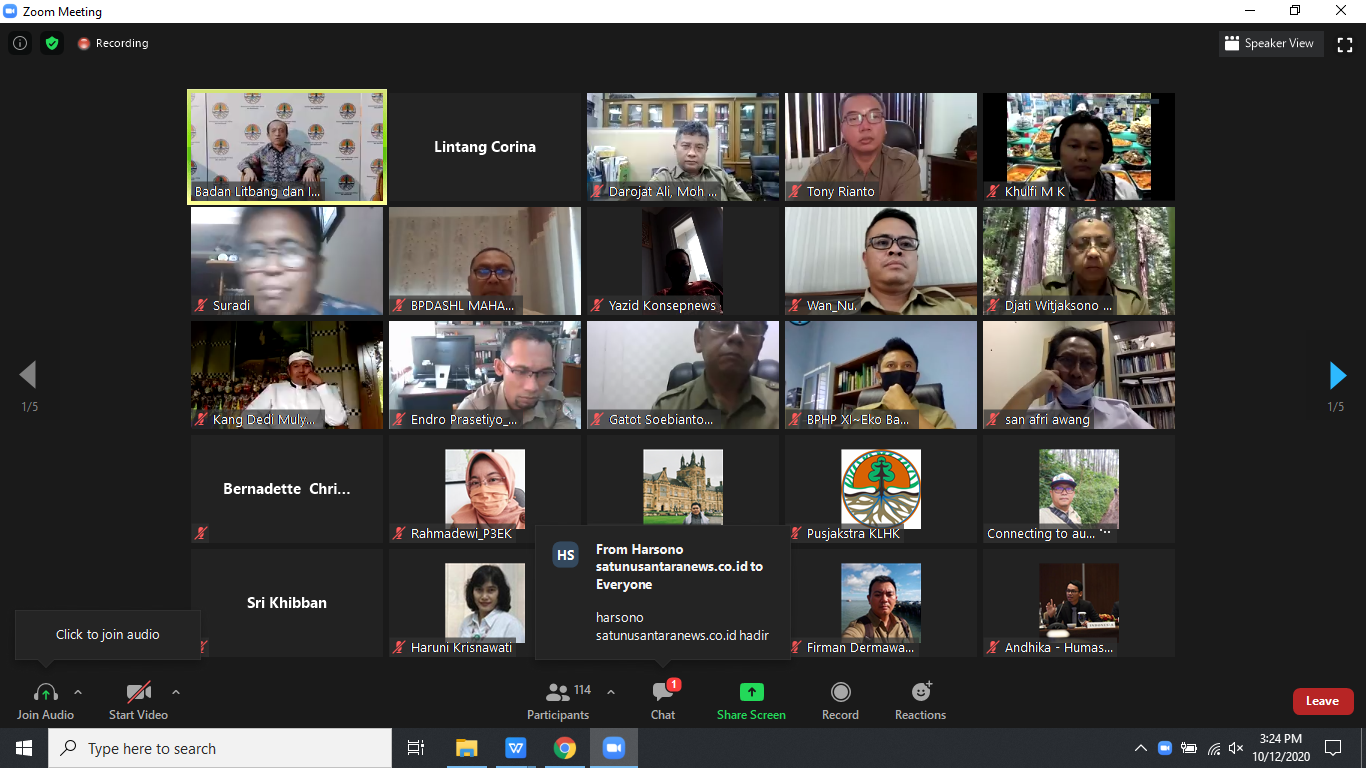Click the red Leave button

point(1322,701)
